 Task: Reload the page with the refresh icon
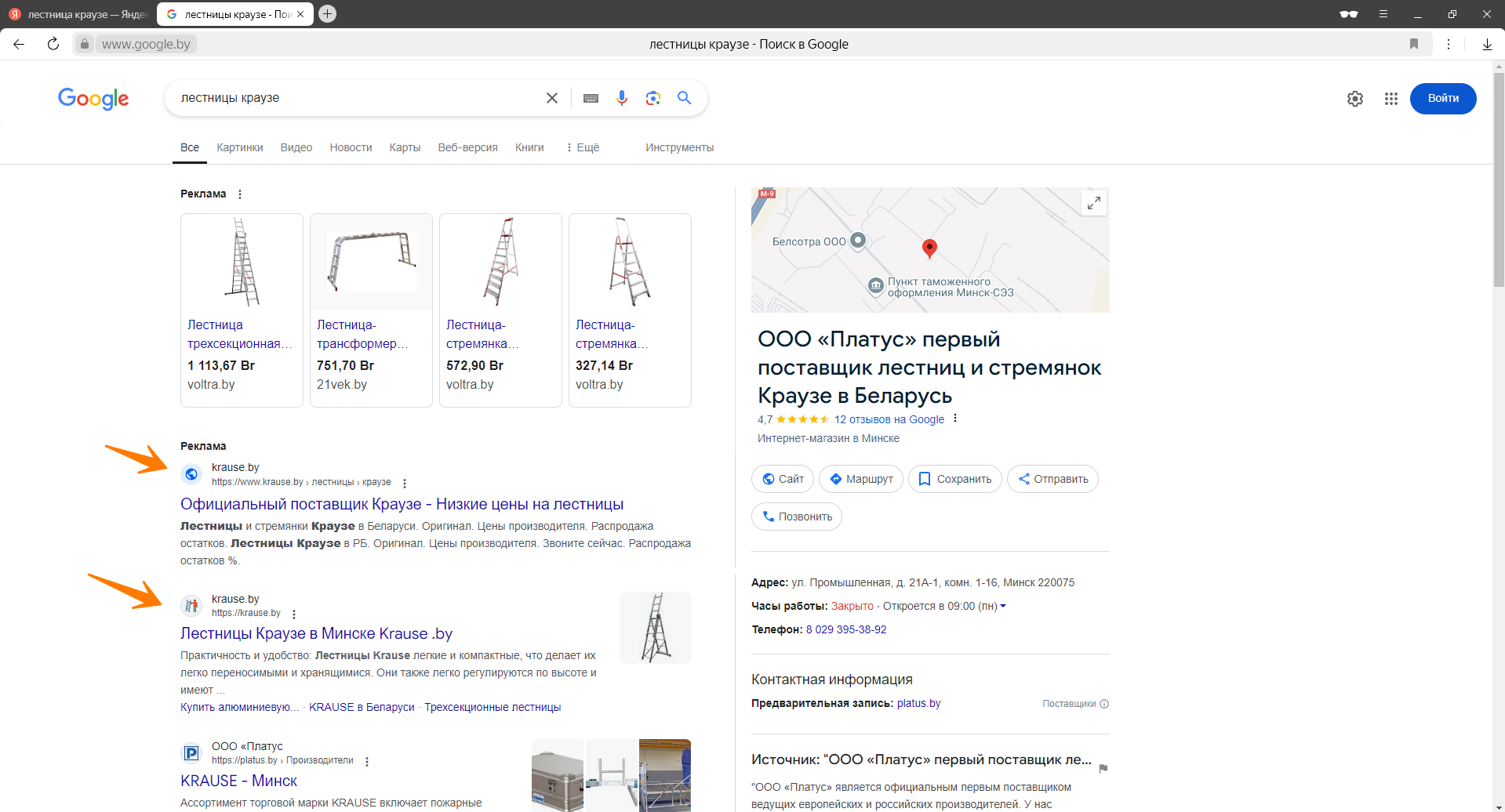point(53,44)
